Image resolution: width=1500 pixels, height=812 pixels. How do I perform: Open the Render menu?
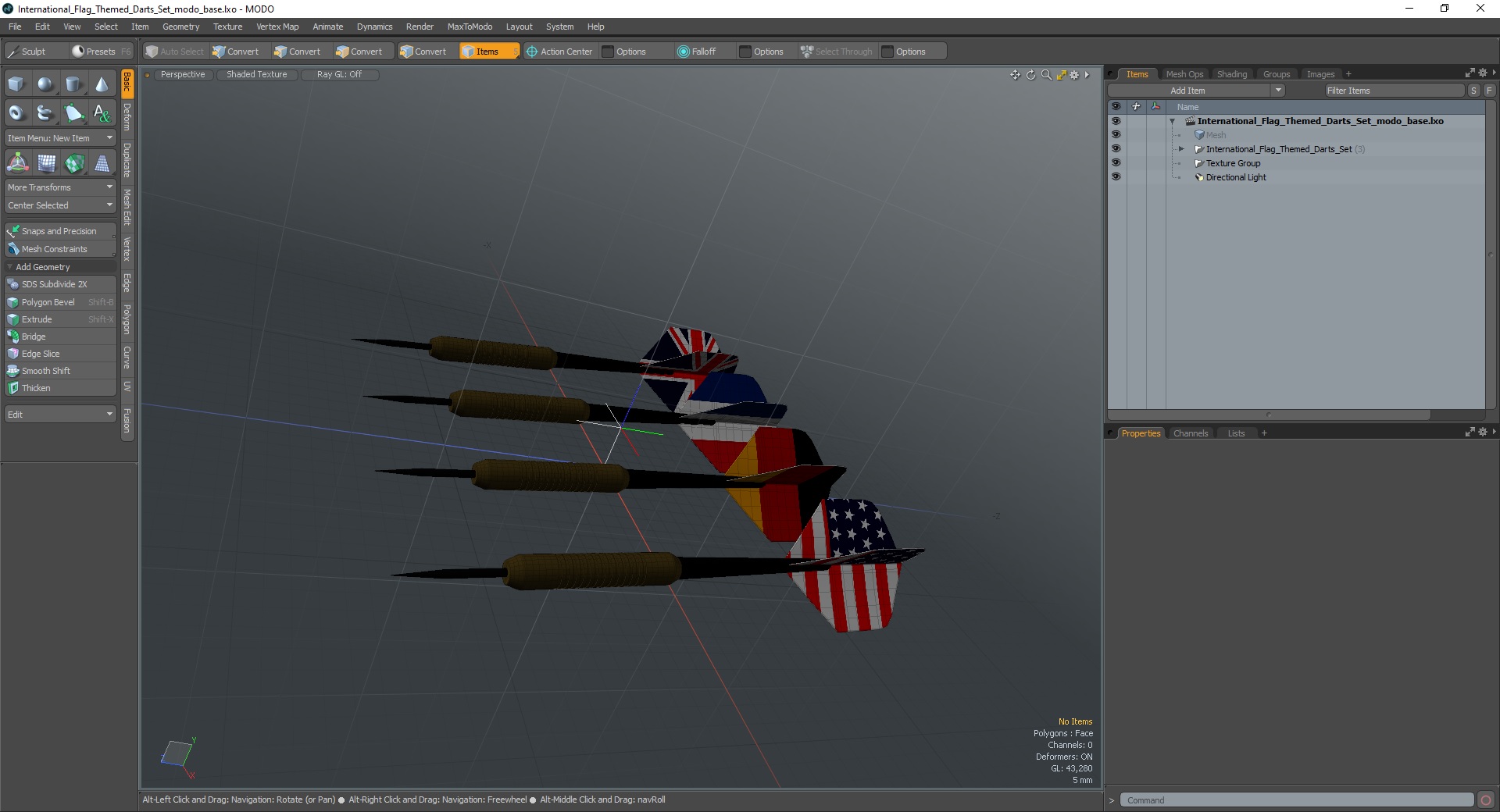tap(420, 27)
